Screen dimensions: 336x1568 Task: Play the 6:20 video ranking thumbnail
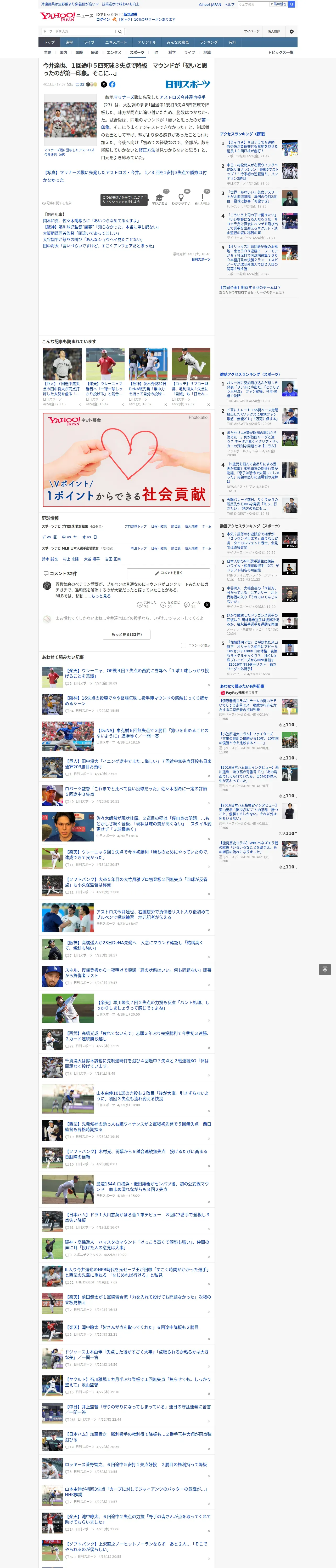point(290,540)
